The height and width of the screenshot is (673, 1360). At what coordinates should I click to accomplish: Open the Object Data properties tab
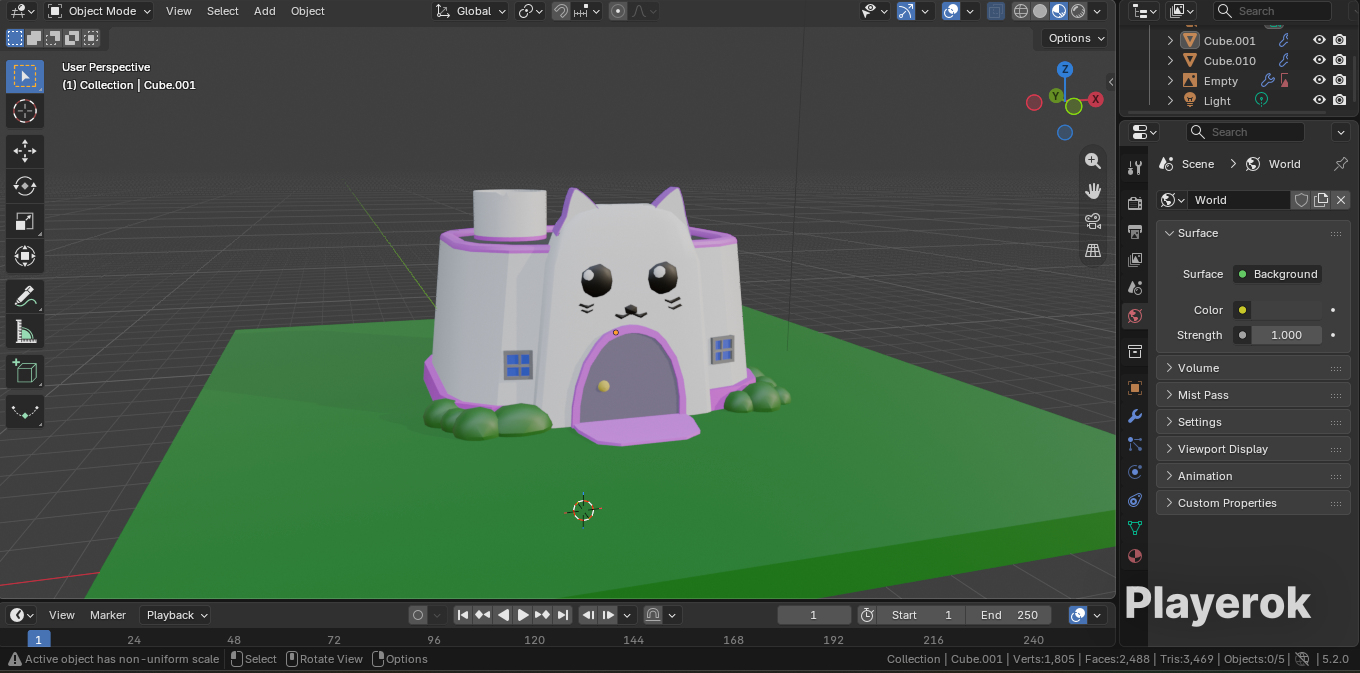pyautogui.click(x=1134, y=528)
